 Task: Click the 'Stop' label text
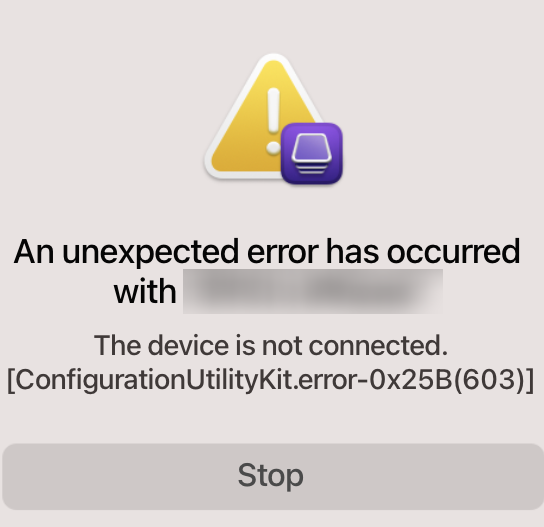(x=271, y=477)
